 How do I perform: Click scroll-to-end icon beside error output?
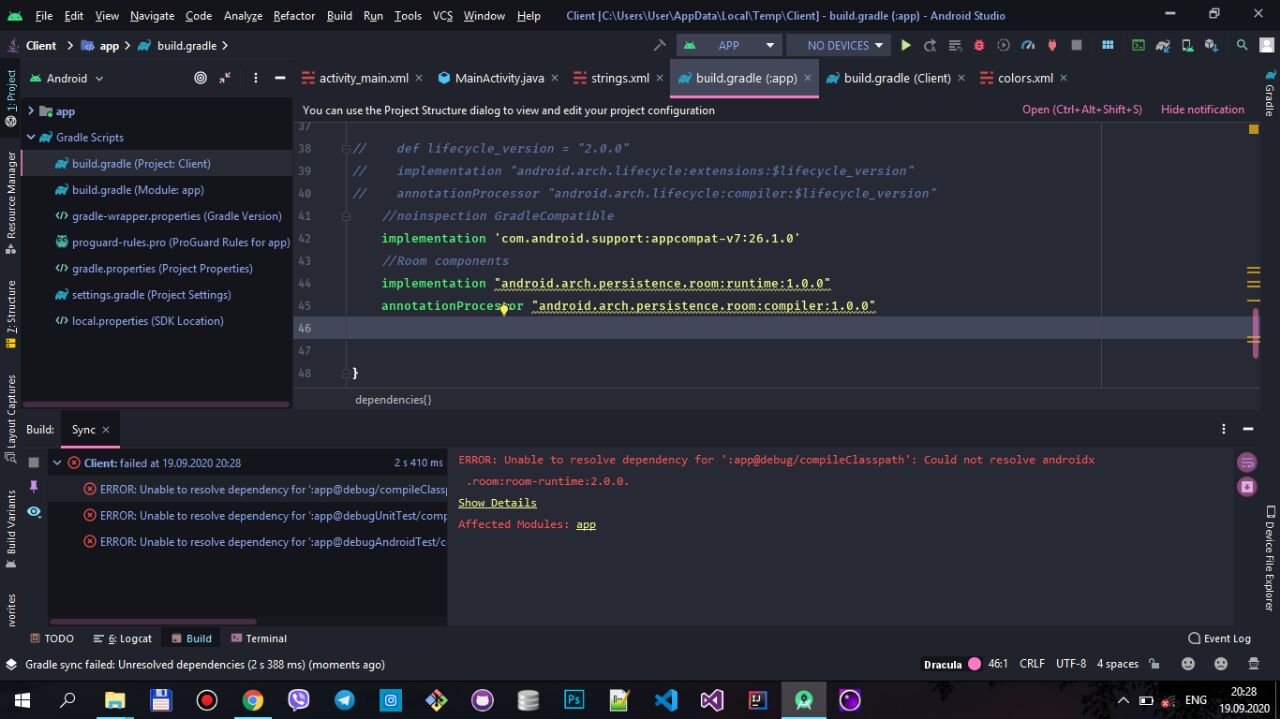1247,487
